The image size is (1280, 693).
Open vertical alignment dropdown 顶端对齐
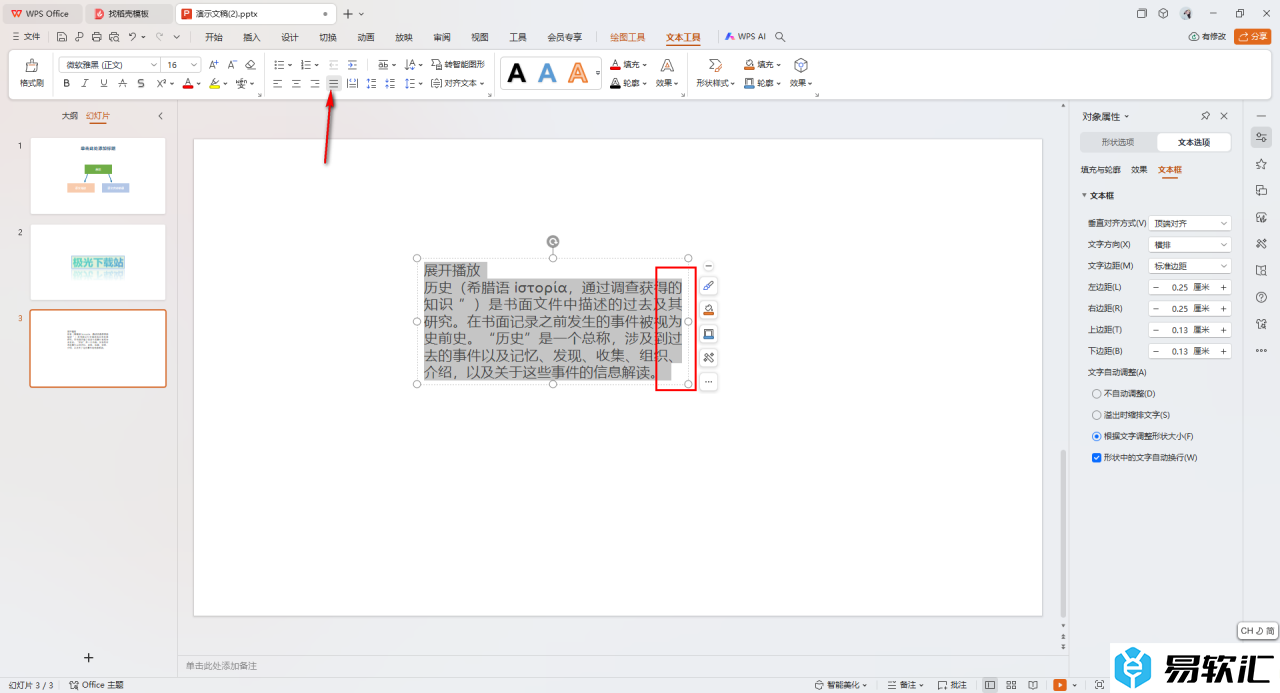pyautogui.click(x=1190, y=223)
